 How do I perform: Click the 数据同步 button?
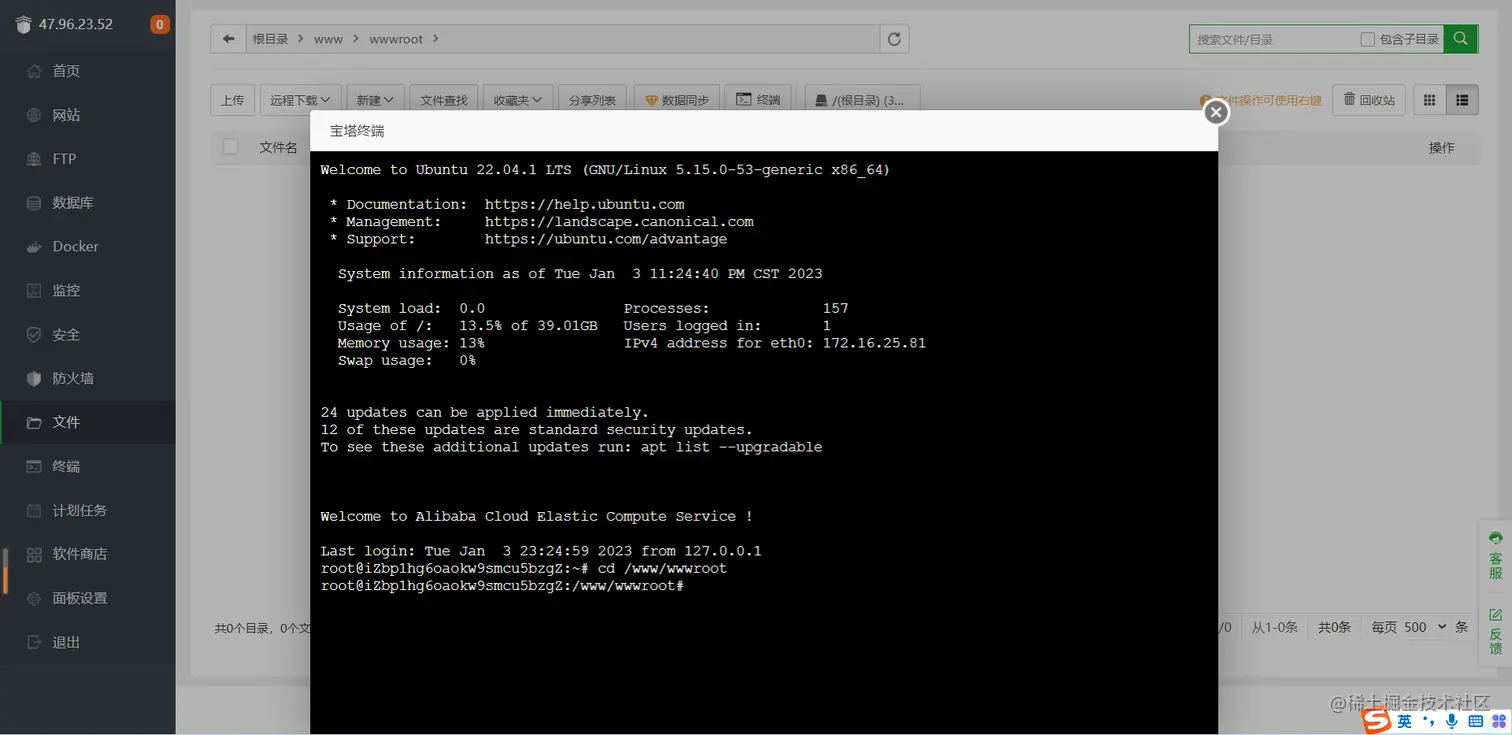pos(677,100)
